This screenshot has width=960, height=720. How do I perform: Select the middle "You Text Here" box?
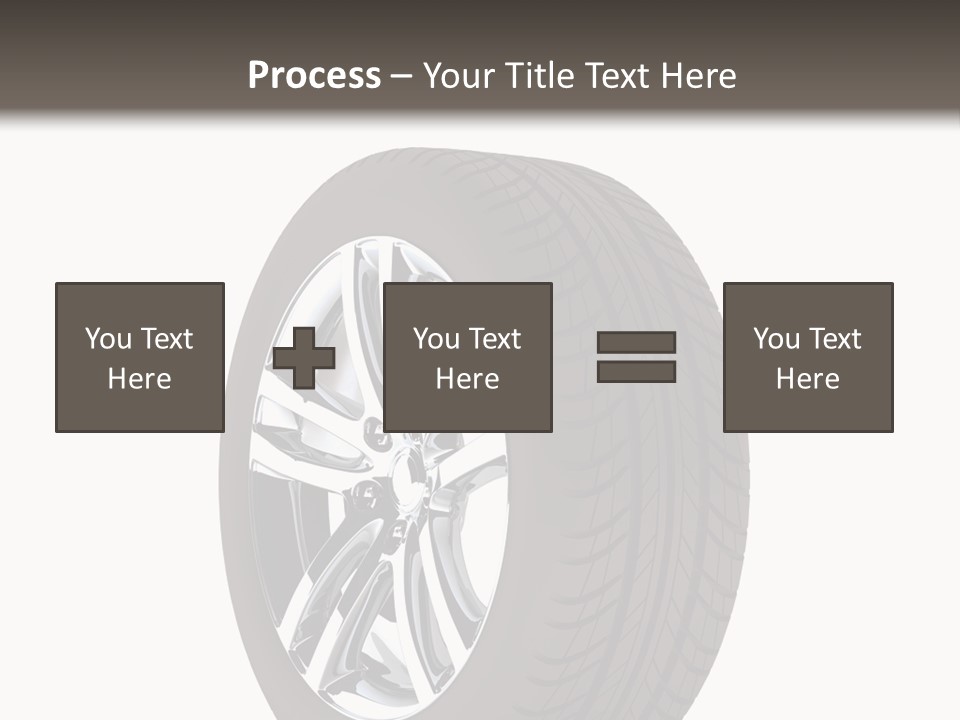pos(467,357)
